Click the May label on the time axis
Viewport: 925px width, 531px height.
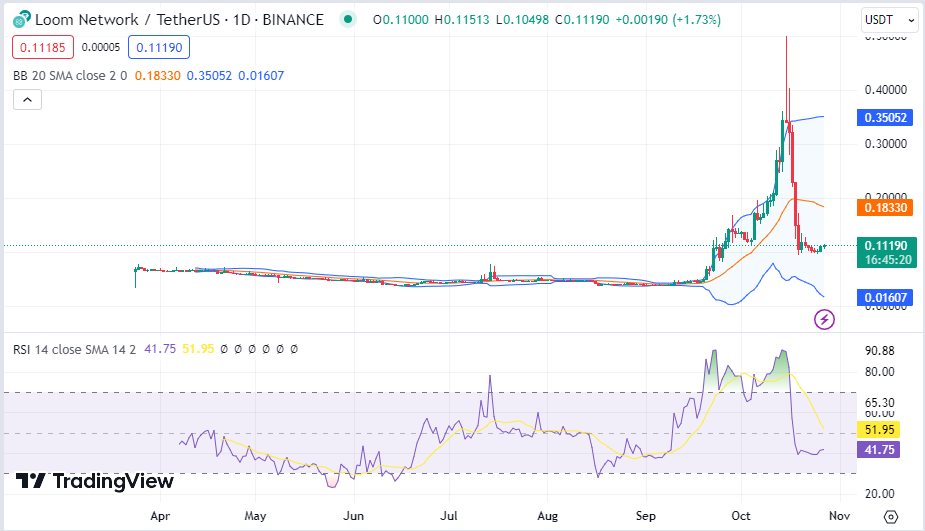coord(255,516)
